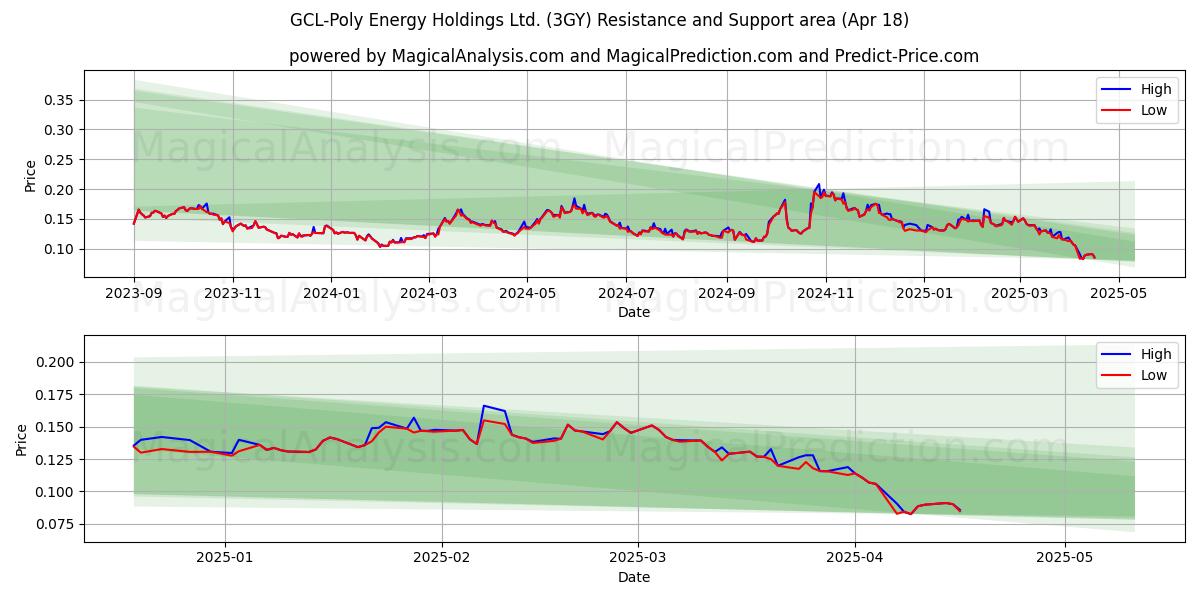Click the 'Date' axis label under bottom chart
Screen dimensions: 1200x600
634,577
